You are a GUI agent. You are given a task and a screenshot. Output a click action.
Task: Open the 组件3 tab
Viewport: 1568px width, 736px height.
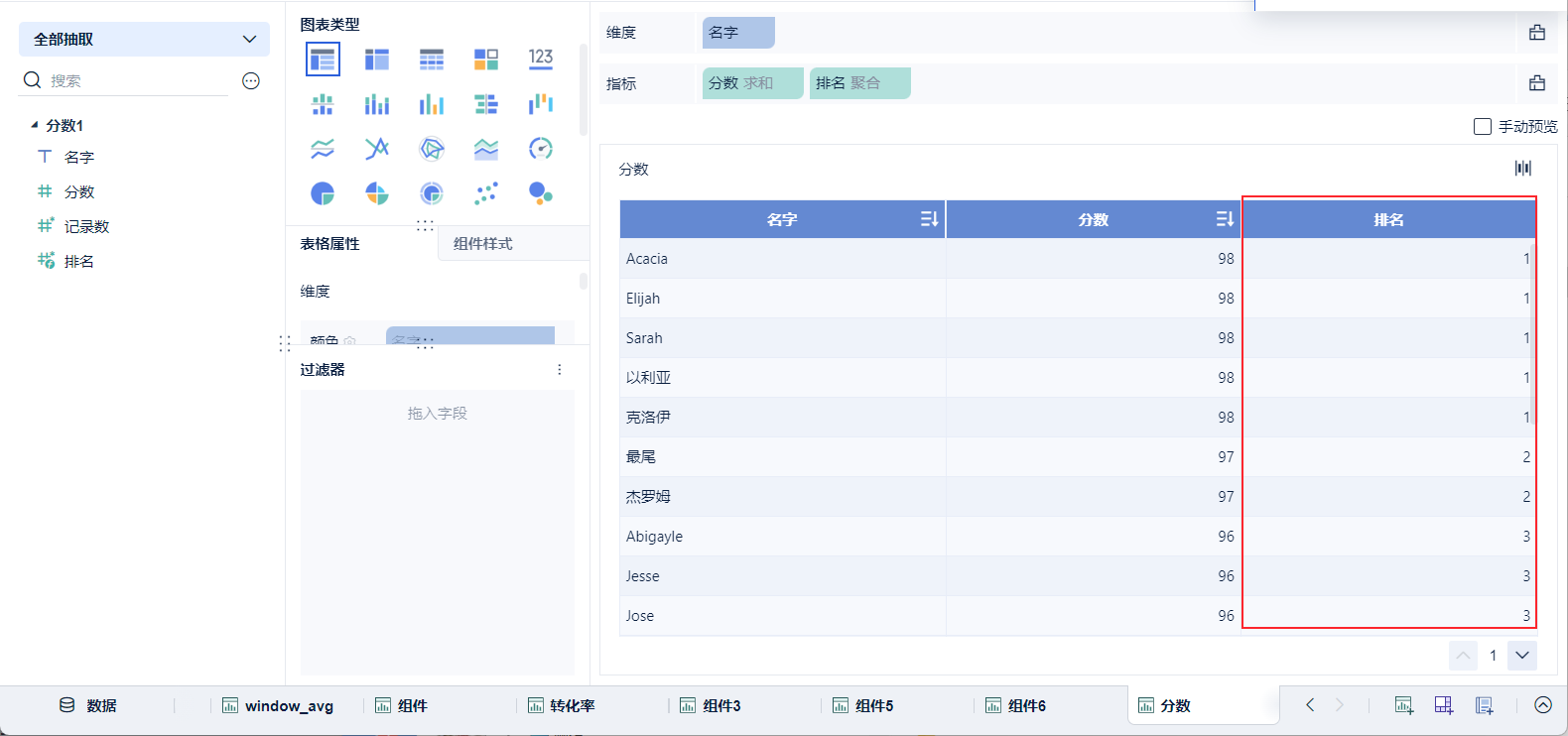pos(711,705)
